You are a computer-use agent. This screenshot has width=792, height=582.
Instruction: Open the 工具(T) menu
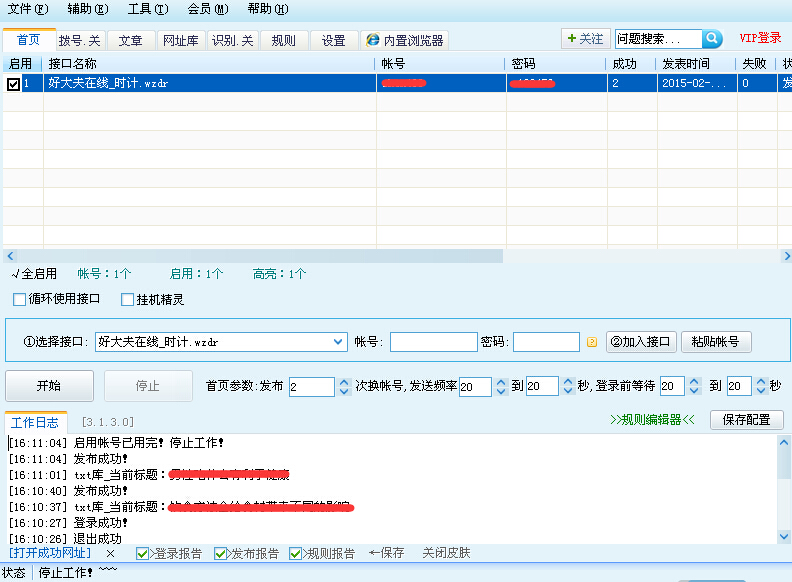[148, 9]
